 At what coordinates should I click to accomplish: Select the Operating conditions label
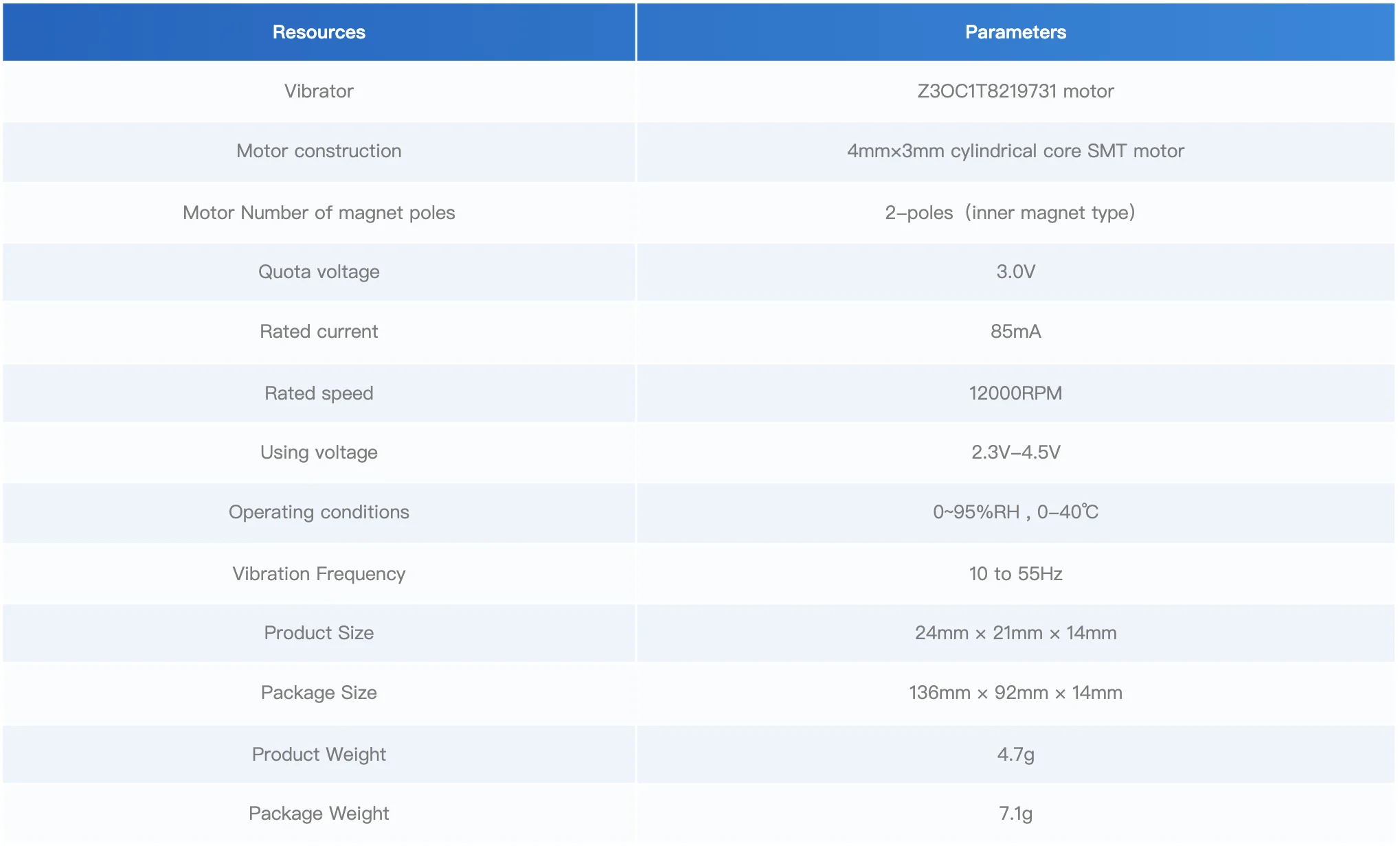[319, 512]
